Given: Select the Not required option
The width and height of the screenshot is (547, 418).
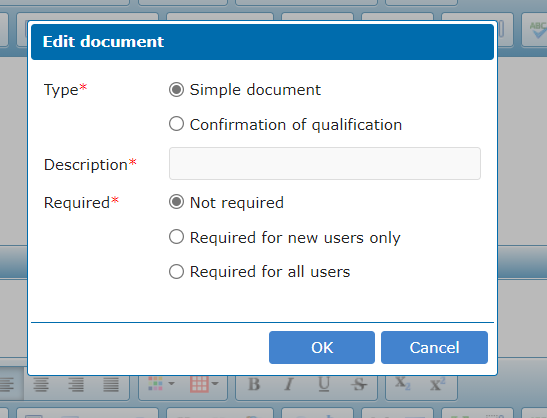Looking at the screenshot, I should tap(176, 202).
